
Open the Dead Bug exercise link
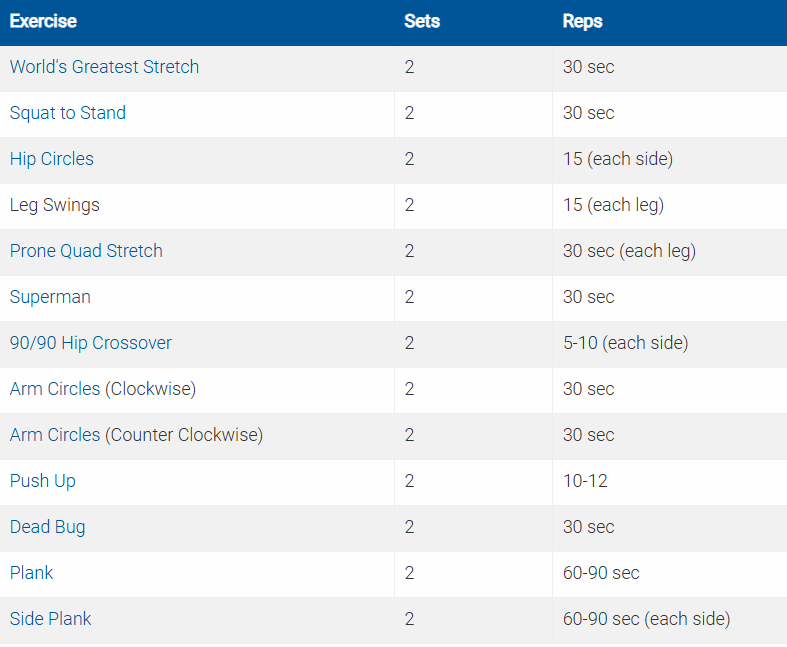(47, 527)
